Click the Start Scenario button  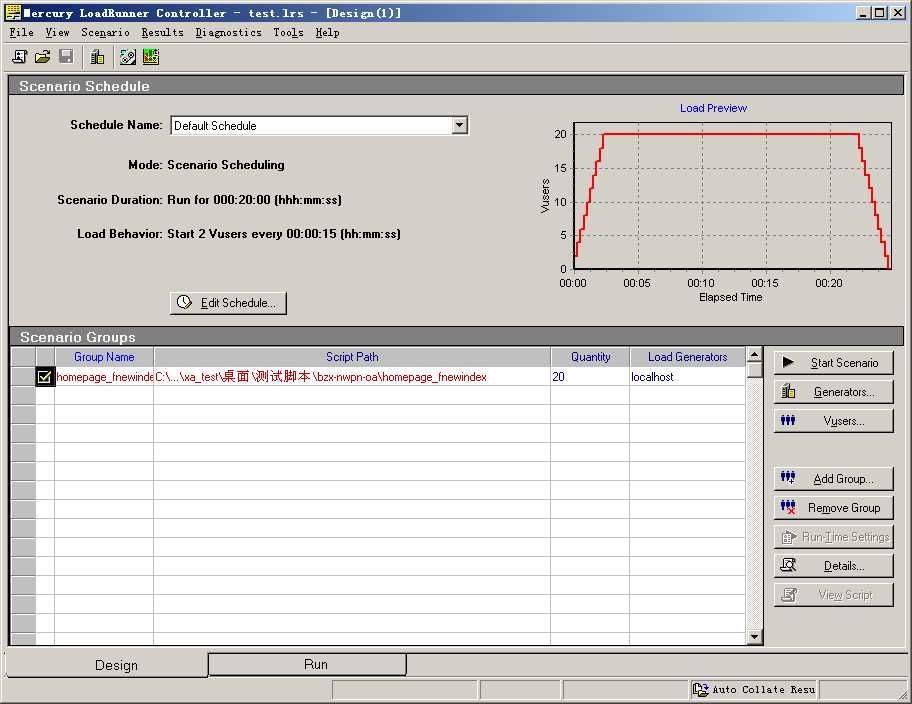(833, 363)
